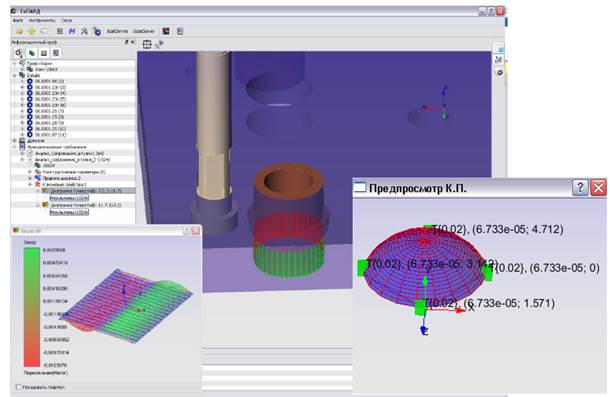
Task: Collapse the functional requirements tree node
Action: (15, 147)
